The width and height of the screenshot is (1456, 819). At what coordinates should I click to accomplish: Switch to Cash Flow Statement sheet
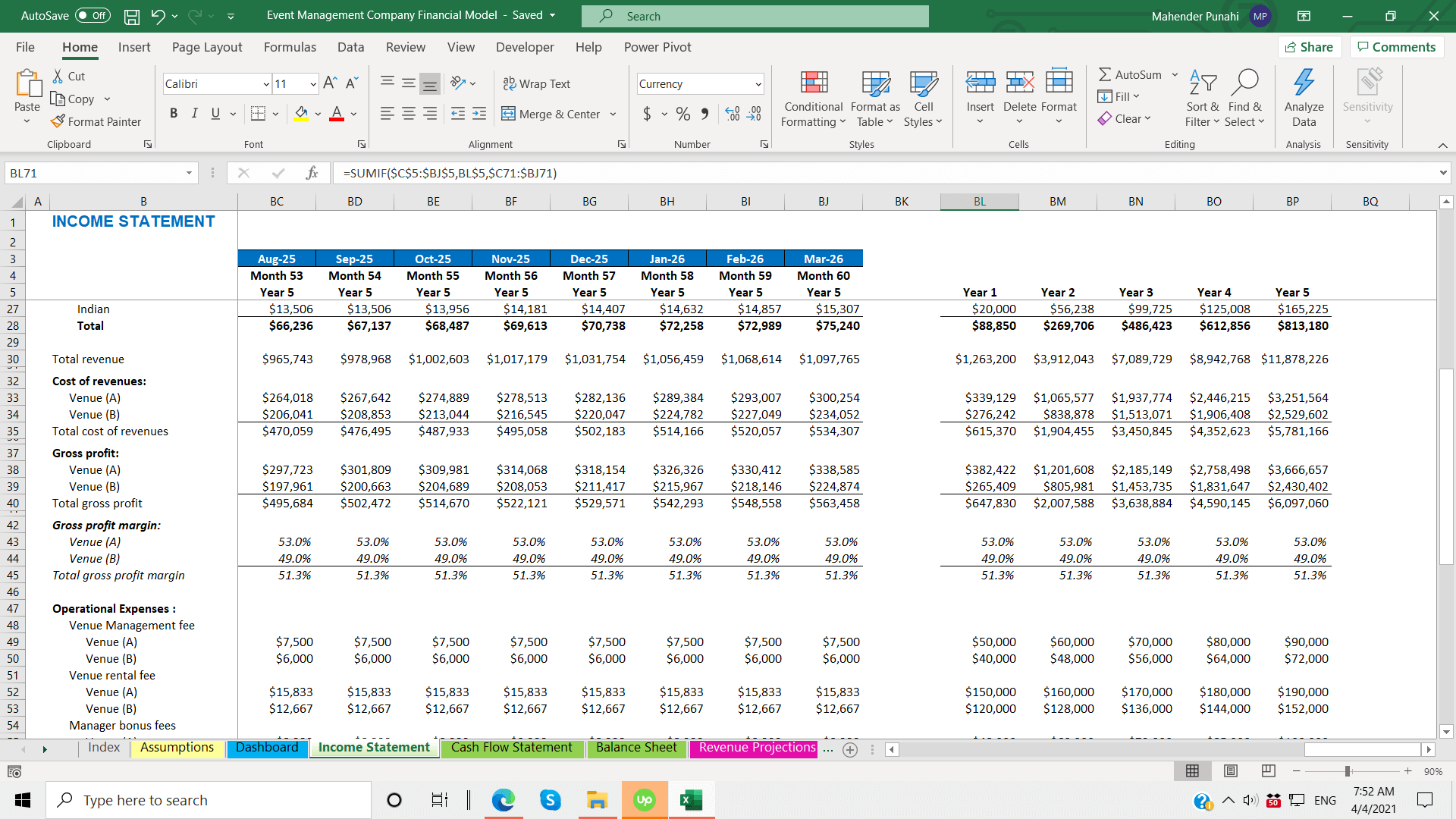click(512, 748)
